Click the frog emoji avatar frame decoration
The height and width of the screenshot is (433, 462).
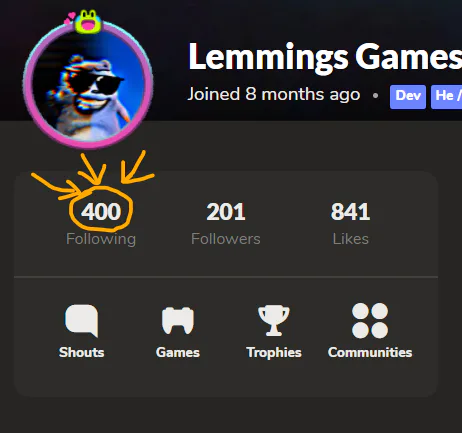click(87, 22)
